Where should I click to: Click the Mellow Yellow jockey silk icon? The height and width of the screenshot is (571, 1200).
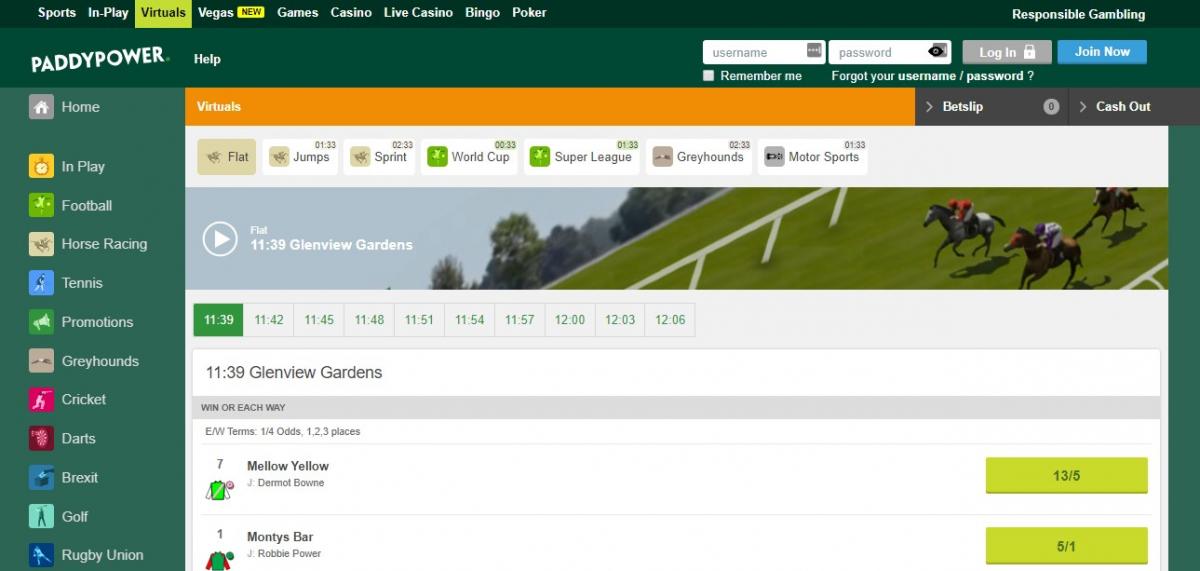click(x=219, y=490)
